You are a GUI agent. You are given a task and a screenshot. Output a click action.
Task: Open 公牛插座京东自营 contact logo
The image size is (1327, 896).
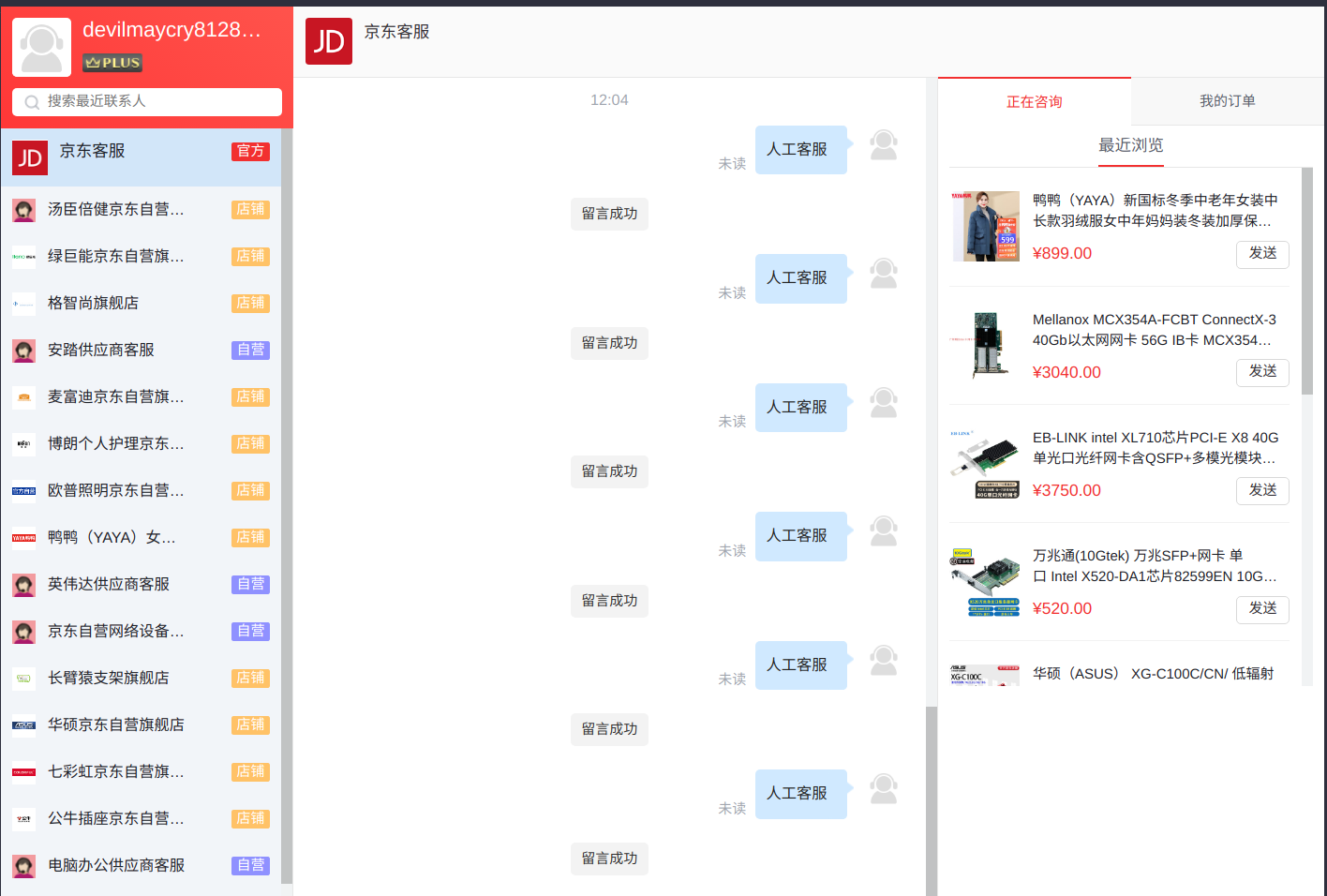[x=23, y=819]
